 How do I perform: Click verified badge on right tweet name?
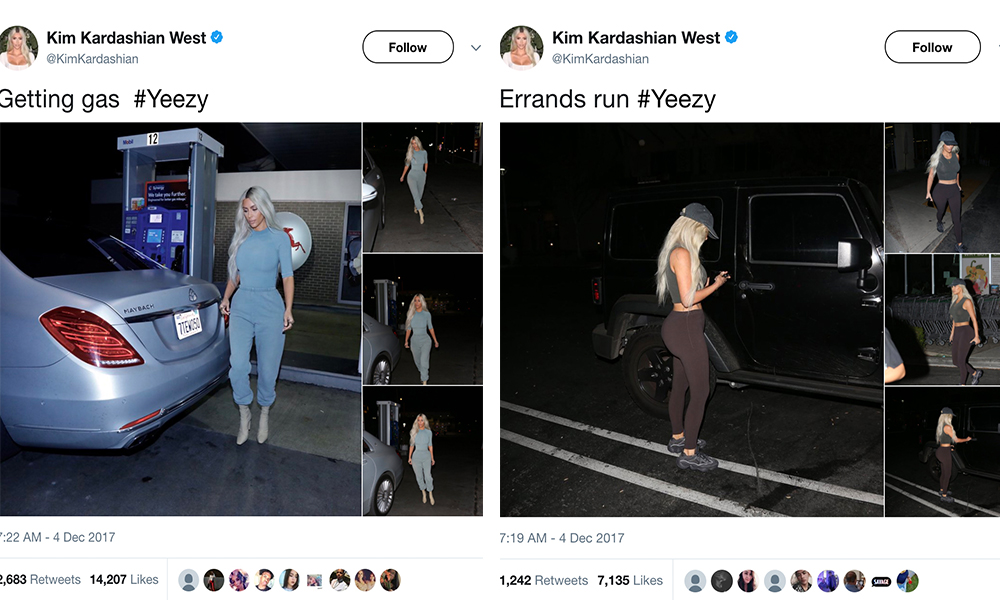[x=732, y=37]
